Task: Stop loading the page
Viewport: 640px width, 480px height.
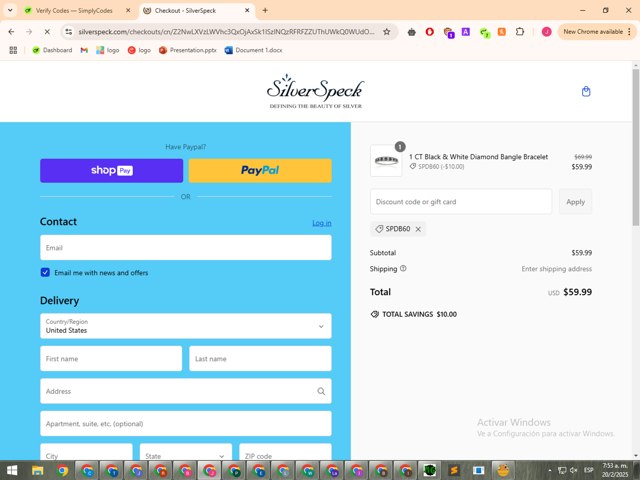Action: (47, 31)
